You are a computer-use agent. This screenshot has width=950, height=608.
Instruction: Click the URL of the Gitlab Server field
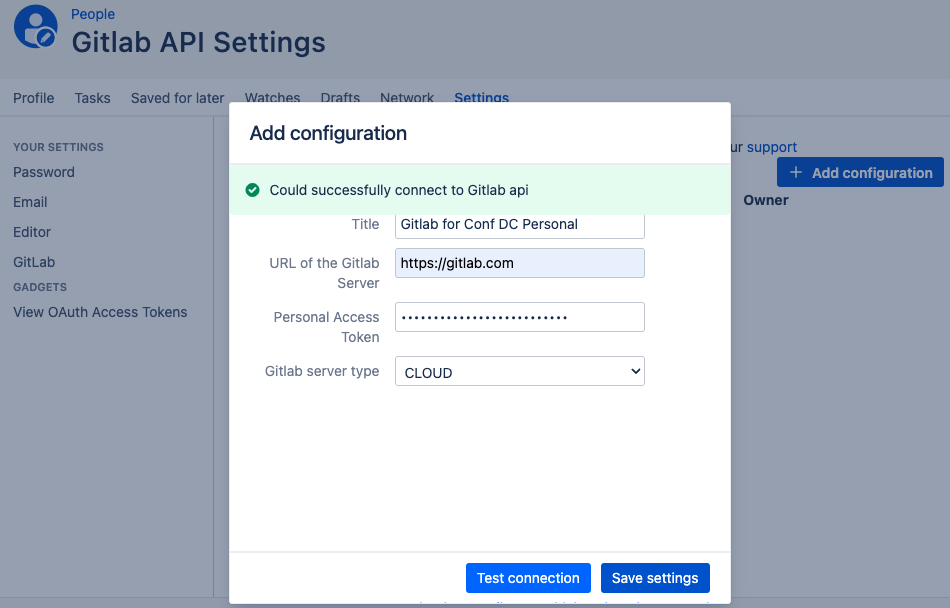520,263
